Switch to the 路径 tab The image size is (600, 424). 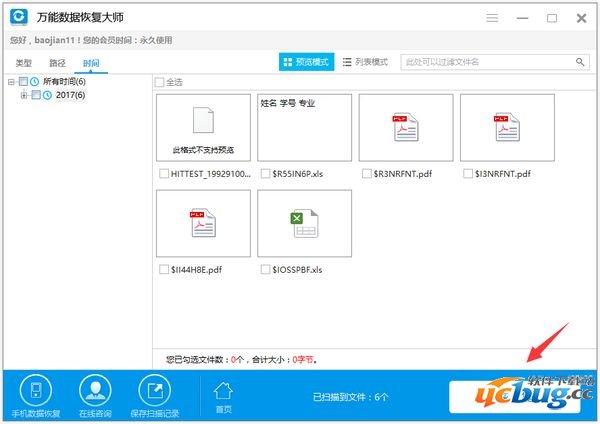(x=57, y=63)
